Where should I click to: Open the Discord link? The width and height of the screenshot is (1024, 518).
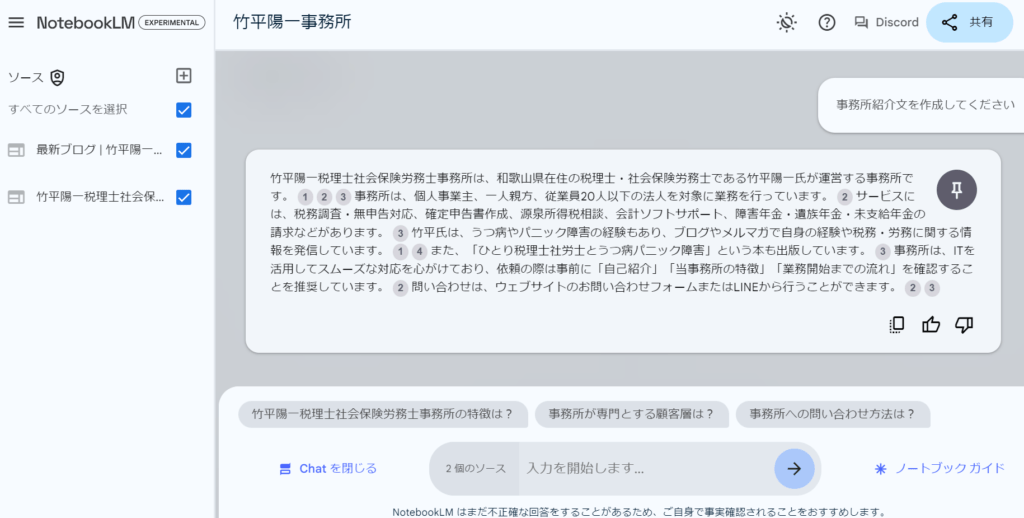[886, 22]
